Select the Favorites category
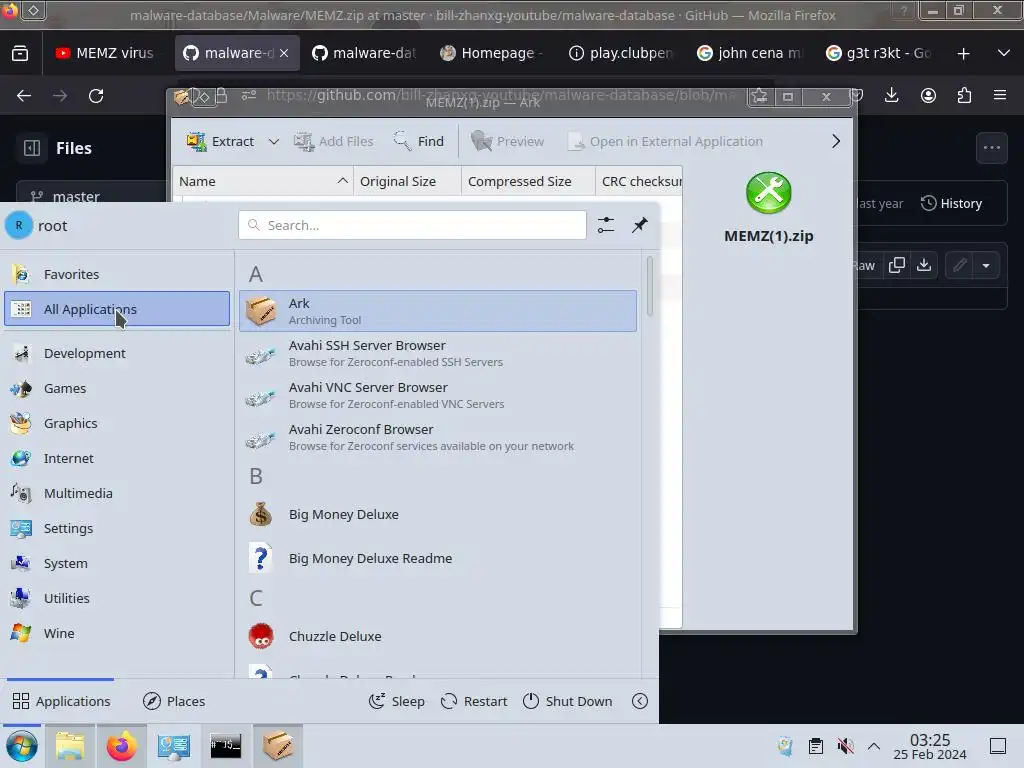The width and height of the screenshot is (1024, 768). click(x=117, y=274)
